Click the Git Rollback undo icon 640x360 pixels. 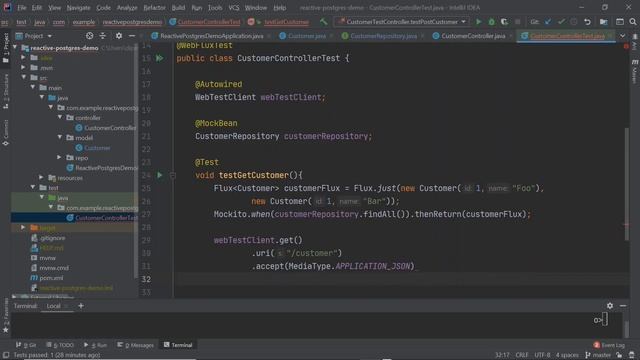(587, 22)
